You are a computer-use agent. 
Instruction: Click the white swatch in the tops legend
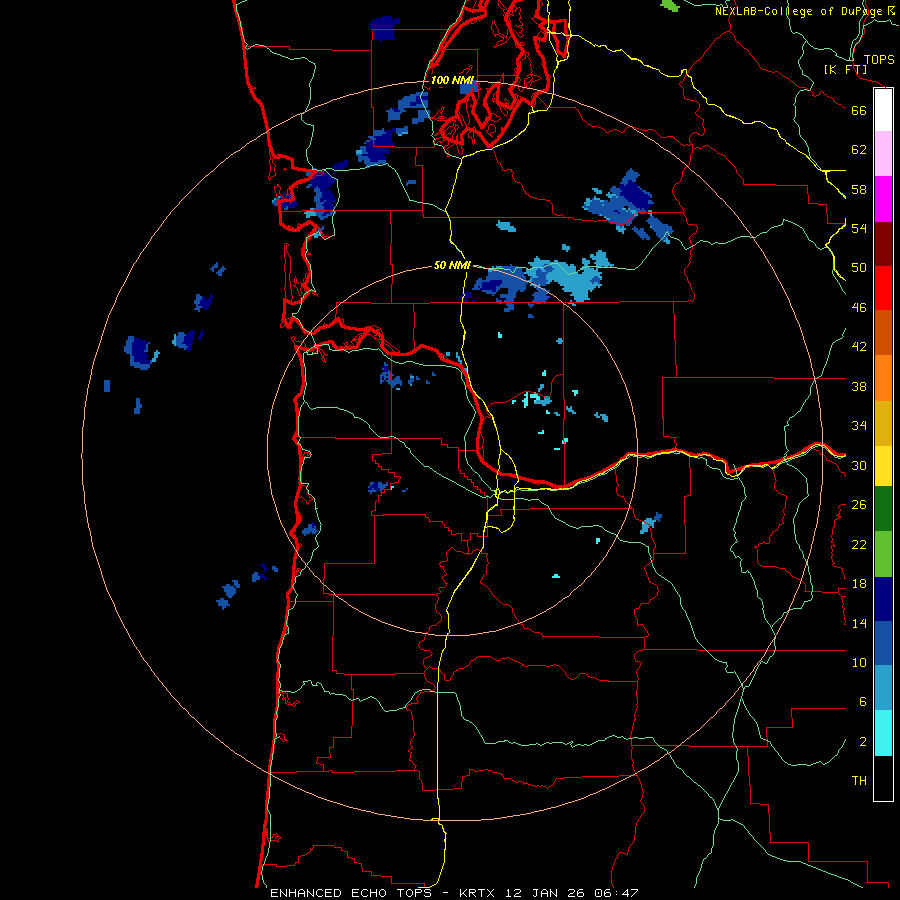[x=883, y=110]
